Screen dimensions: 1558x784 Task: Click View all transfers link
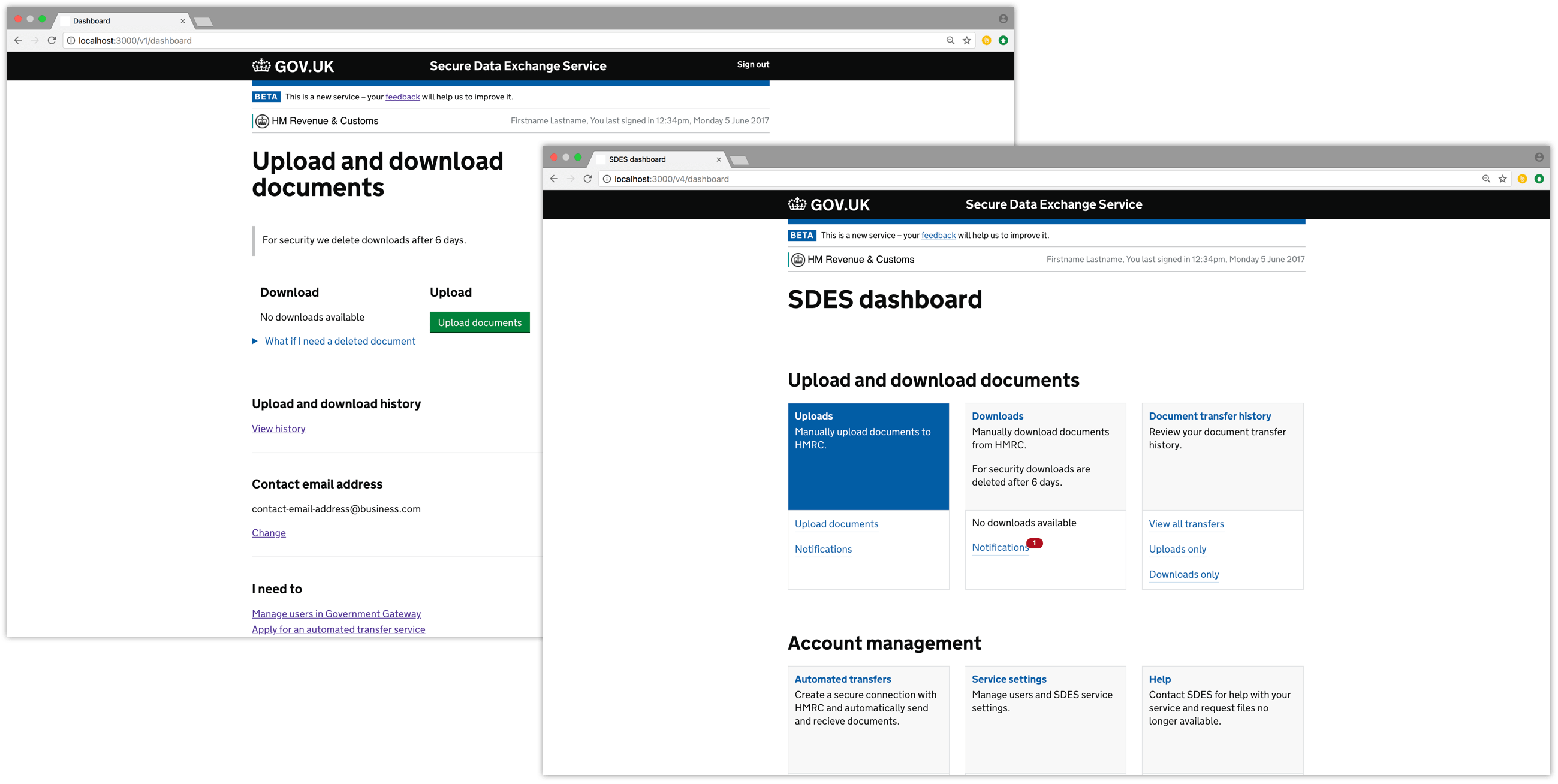point(1187,524)
